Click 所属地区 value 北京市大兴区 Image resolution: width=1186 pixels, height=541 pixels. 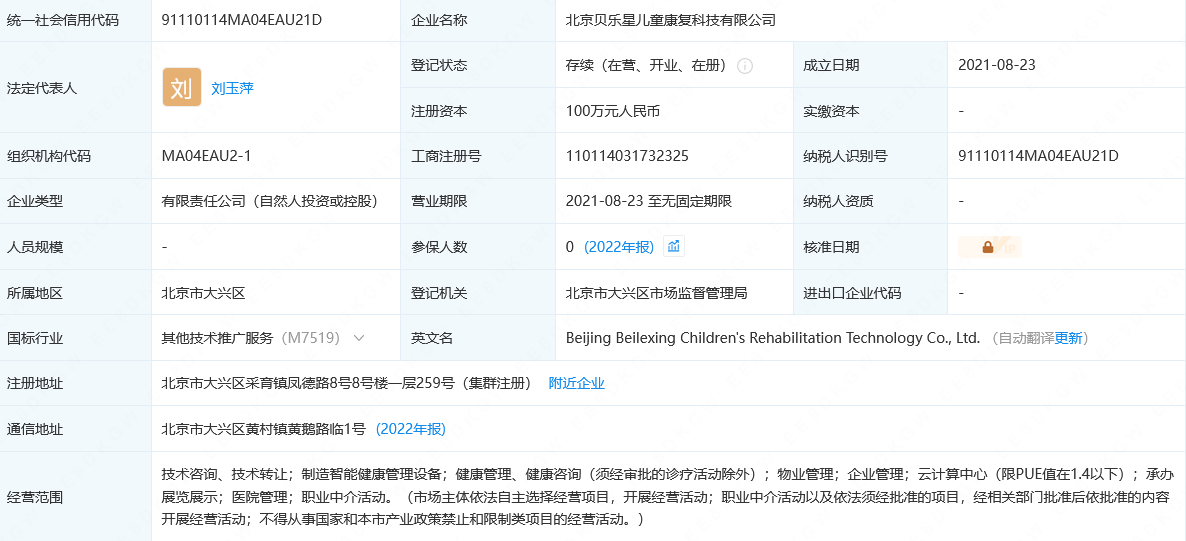203,292
